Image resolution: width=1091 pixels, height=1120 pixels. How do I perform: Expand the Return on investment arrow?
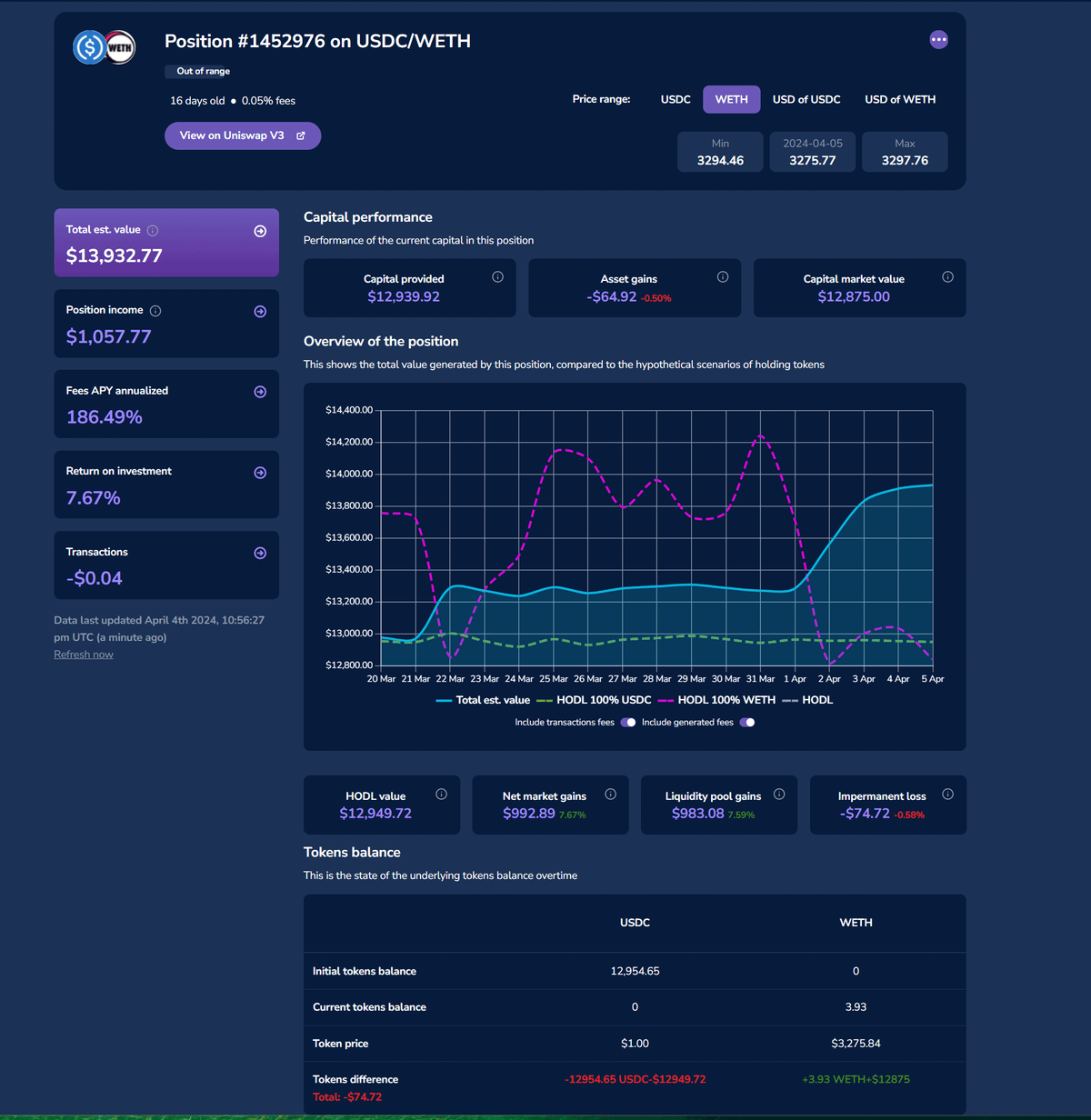coord(260,473)
